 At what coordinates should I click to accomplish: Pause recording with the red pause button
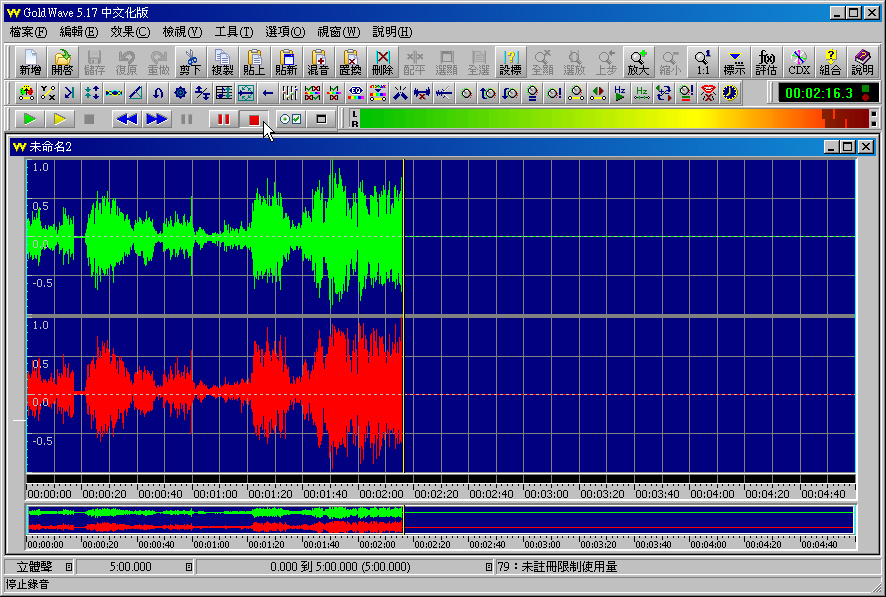pyautogui.click(x=221, y=119)
